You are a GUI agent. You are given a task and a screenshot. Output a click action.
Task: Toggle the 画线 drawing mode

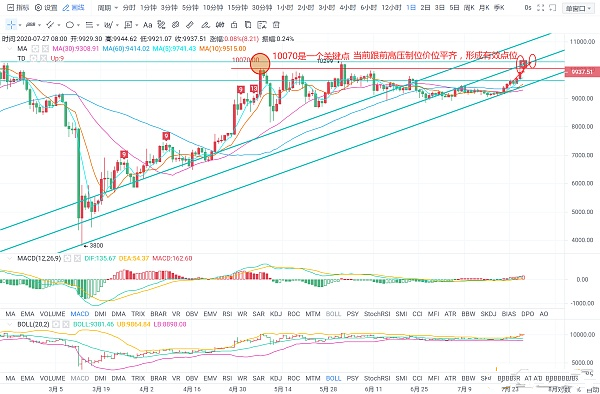click(73, 7)
